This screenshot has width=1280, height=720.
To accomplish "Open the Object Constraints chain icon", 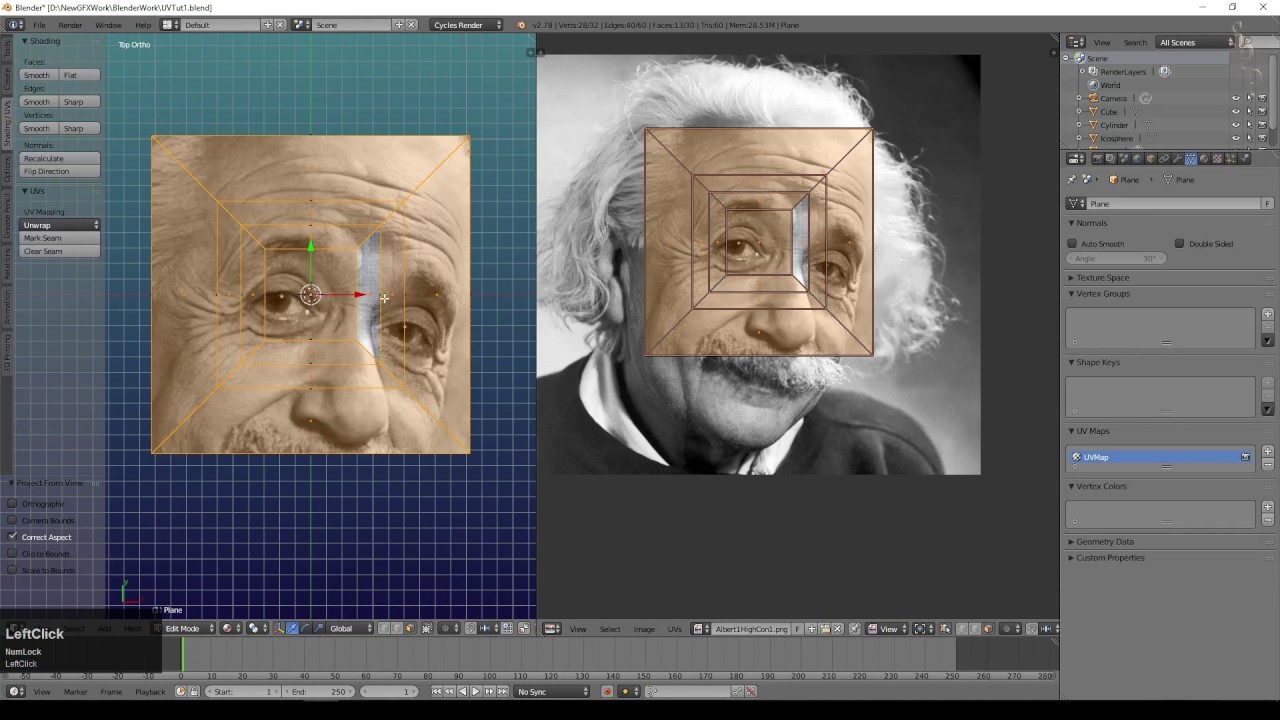I will tap(1164, 158).
